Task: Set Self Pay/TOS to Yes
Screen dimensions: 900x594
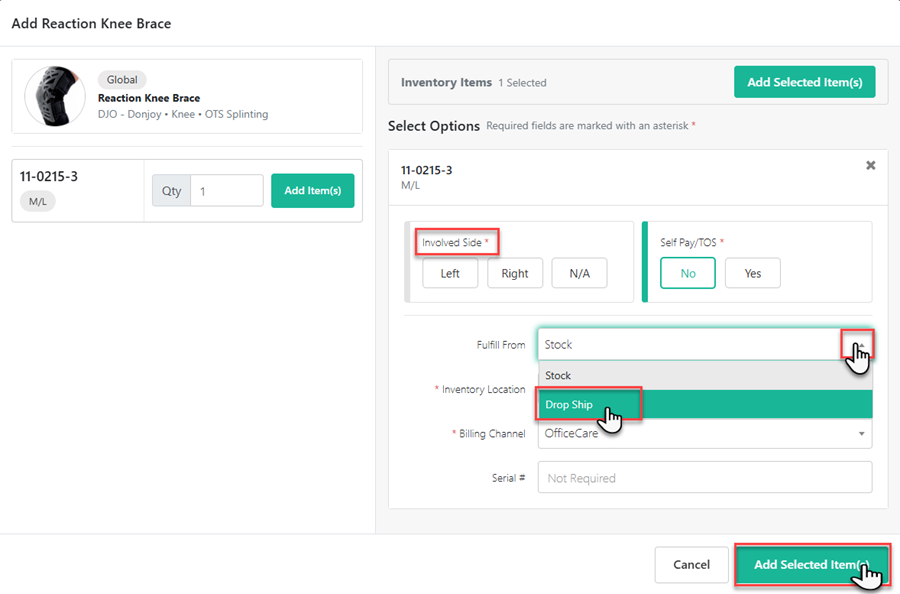Action: pos(752,273)
